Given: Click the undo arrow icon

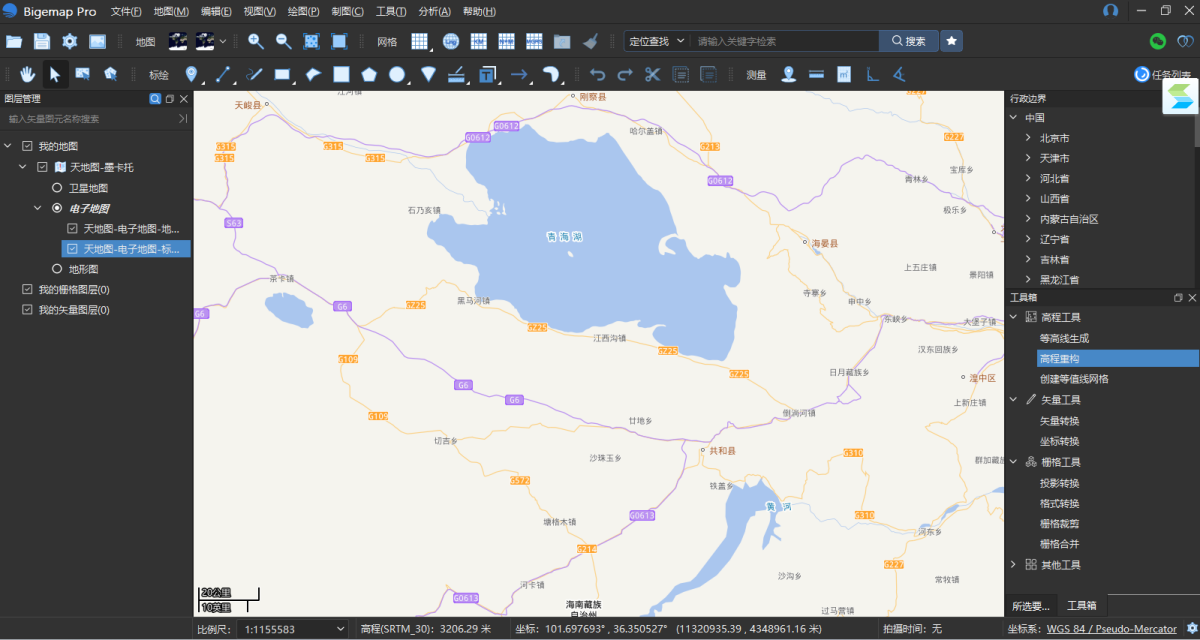Looking at the screenshot, I should [x=597, y=74].
